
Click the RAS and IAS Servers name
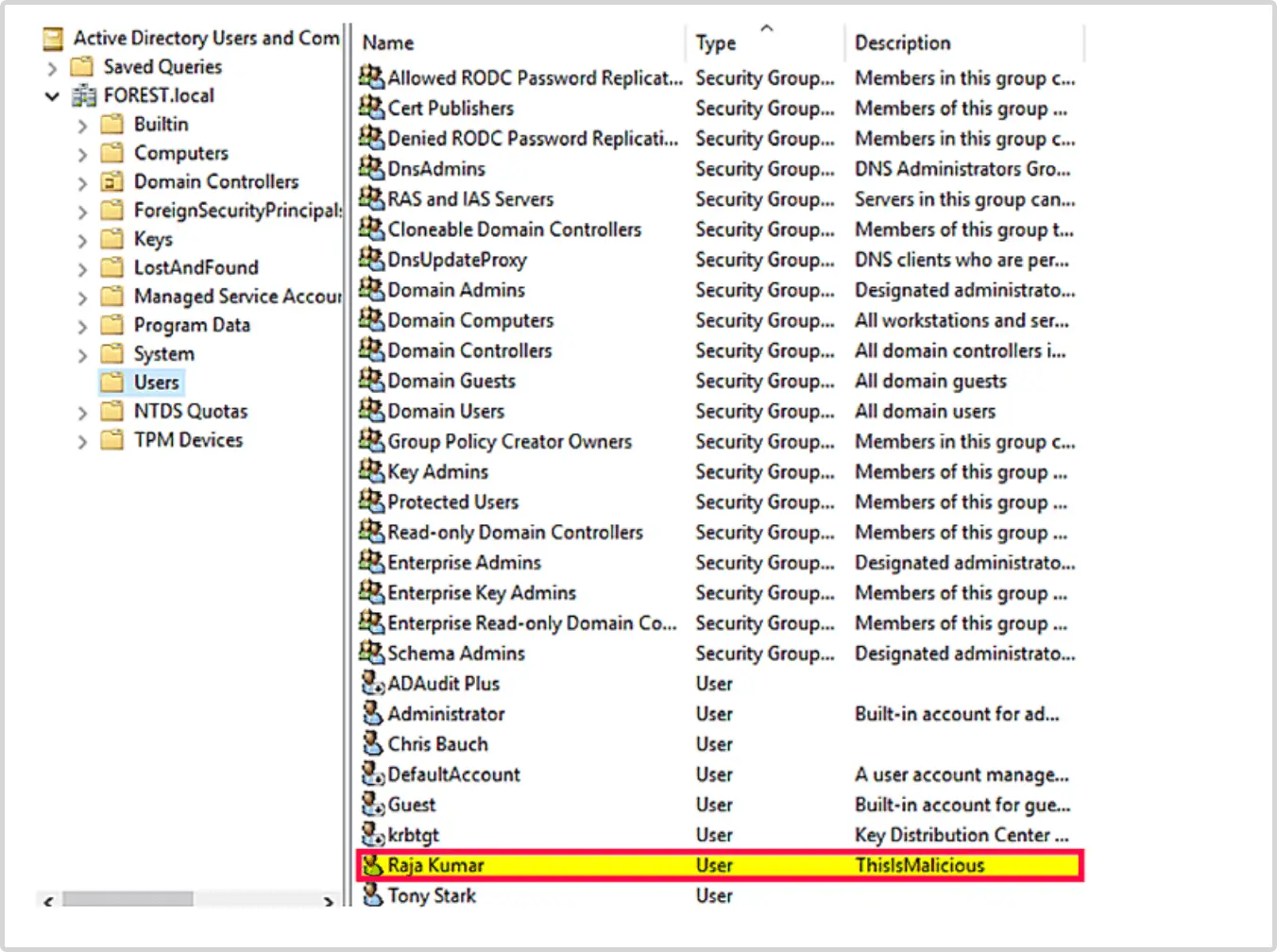click(x=470, y=198)
